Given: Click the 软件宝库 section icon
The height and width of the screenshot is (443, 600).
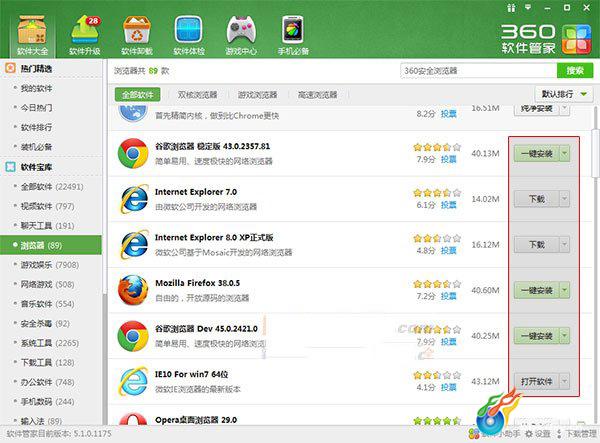Looking at the screenshot, I should (10, 167).
